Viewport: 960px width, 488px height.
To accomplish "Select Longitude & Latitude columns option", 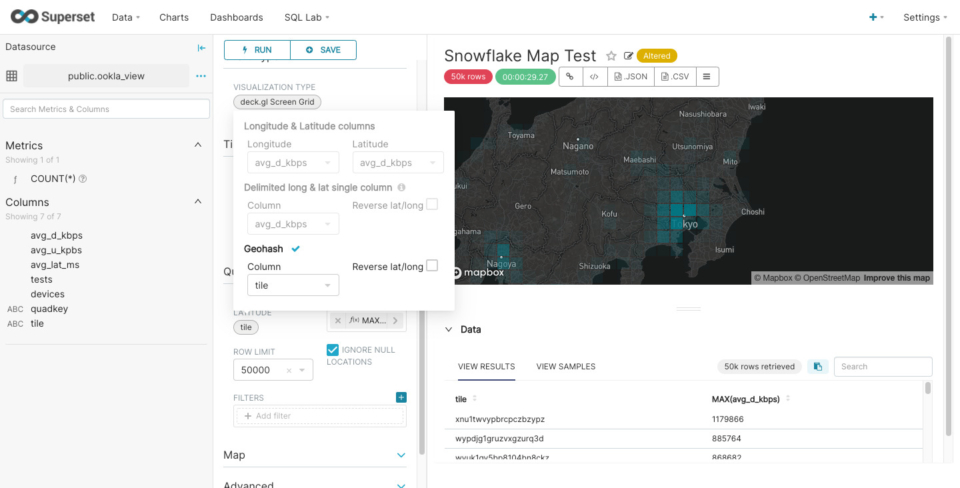I will pyautogui.click(x=309, y=126).
